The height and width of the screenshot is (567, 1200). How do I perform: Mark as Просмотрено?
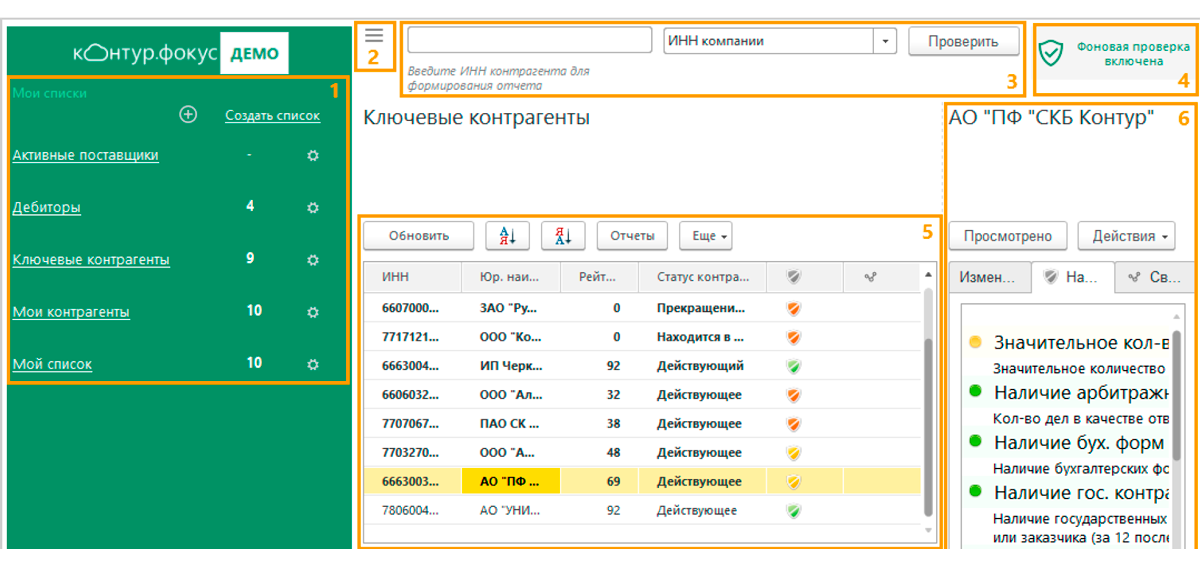(x=1007, y=236)
